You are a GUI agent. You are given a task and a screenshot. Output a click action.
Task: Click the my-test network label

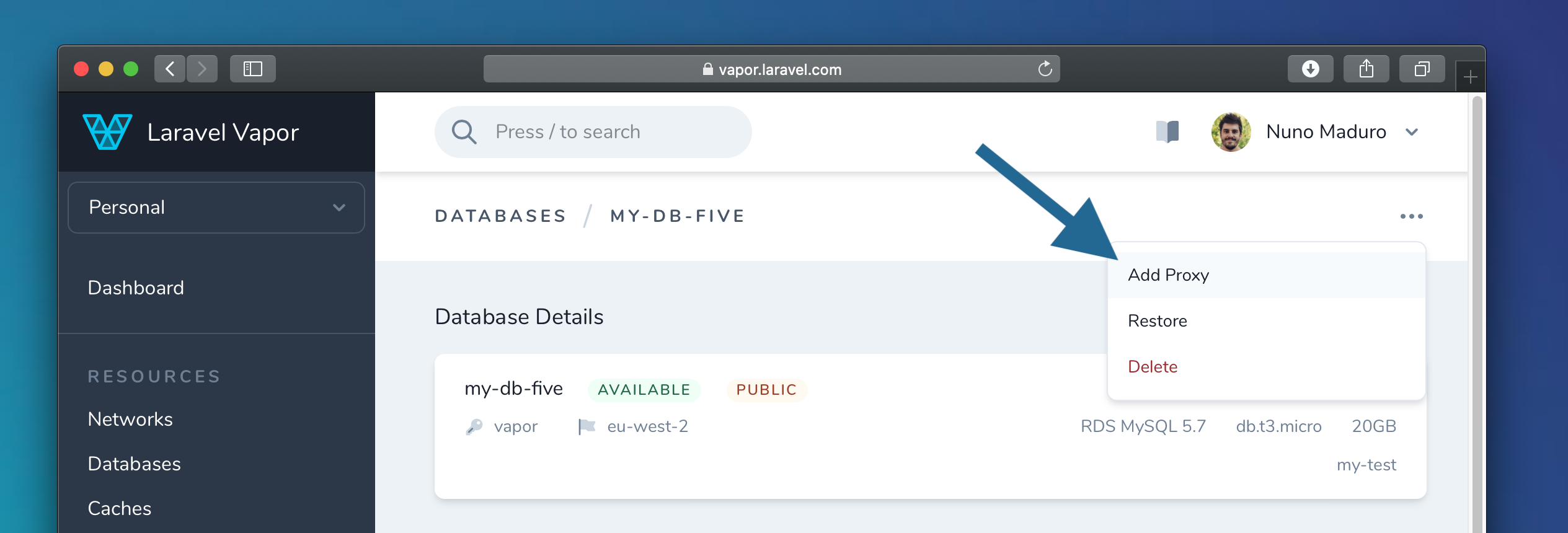1366,465
